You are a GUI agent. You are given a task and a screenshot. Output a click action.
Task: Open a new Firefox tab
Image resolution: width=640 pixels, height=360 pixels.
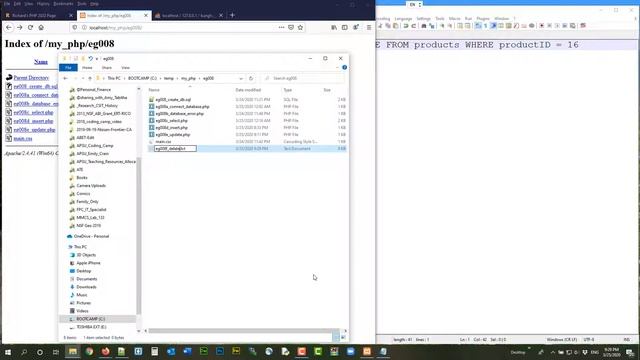point(232,15)
